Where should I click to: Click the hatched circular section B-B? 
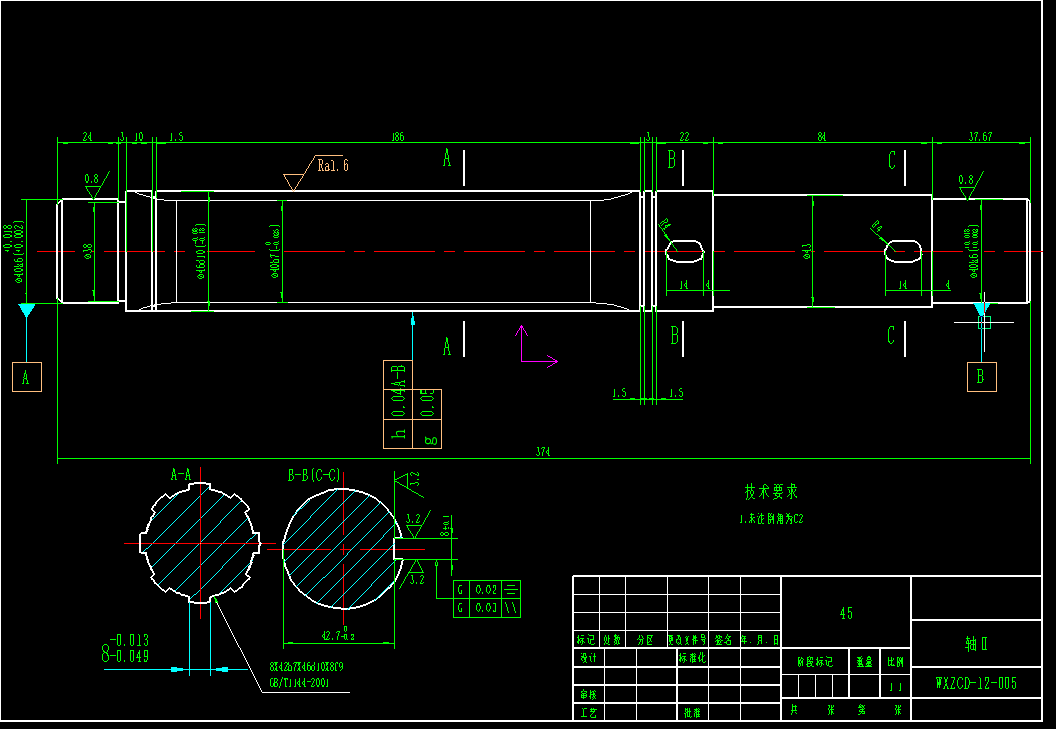[x=343, y=548]
